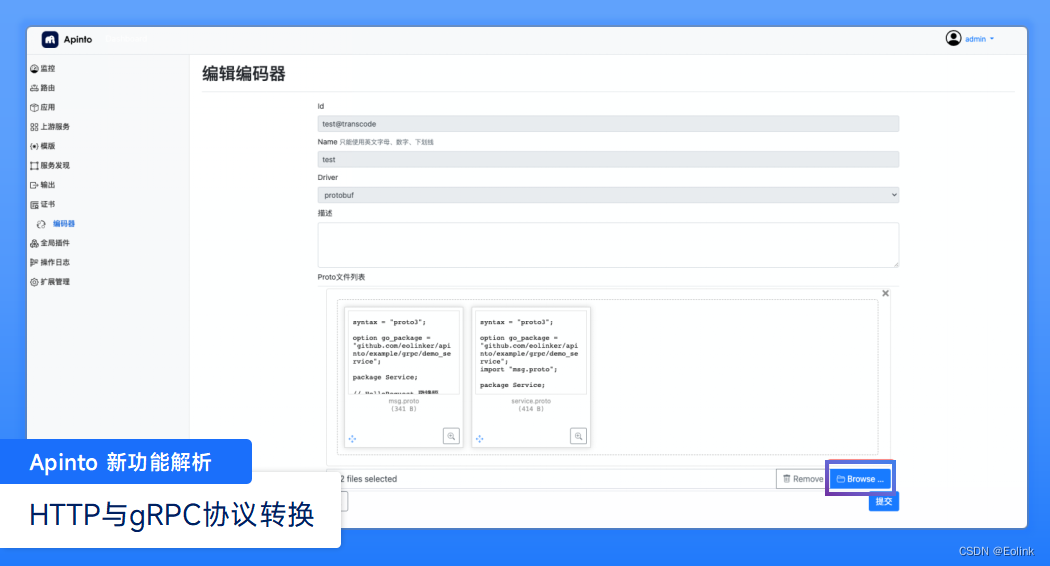Click the move handle on msg.proto
This screenshot has width=1050, height=566.
click(352, 439)
